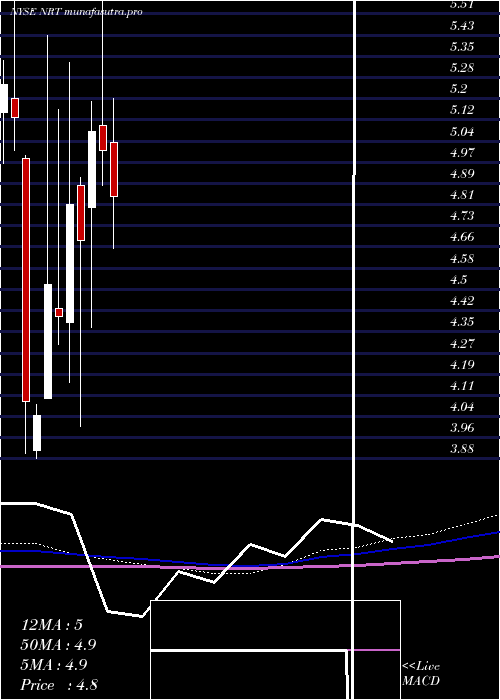
Task: Click the 4.27 price axis label
Action: tap(462, 343)
